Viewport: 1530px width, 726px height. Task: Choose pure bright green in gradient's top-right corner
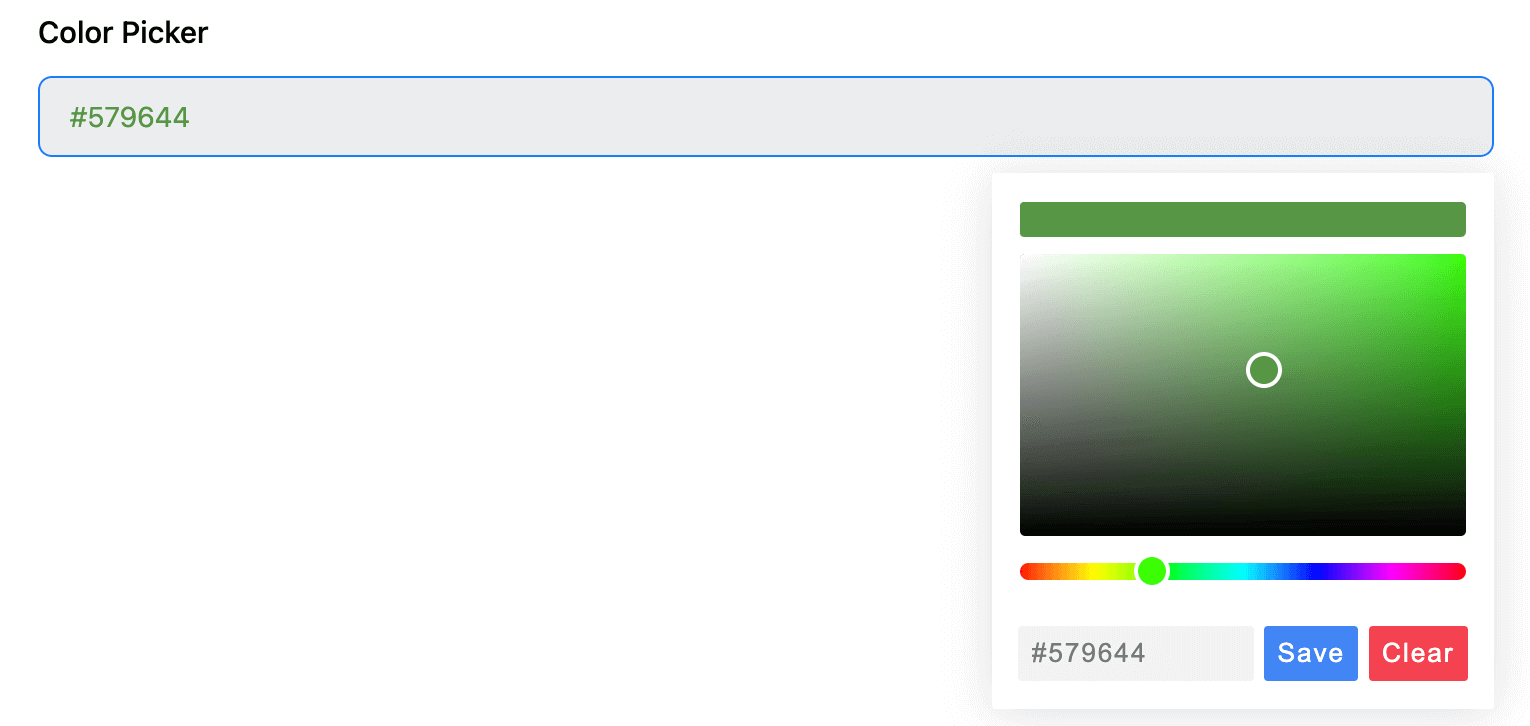pos(1462,258)
